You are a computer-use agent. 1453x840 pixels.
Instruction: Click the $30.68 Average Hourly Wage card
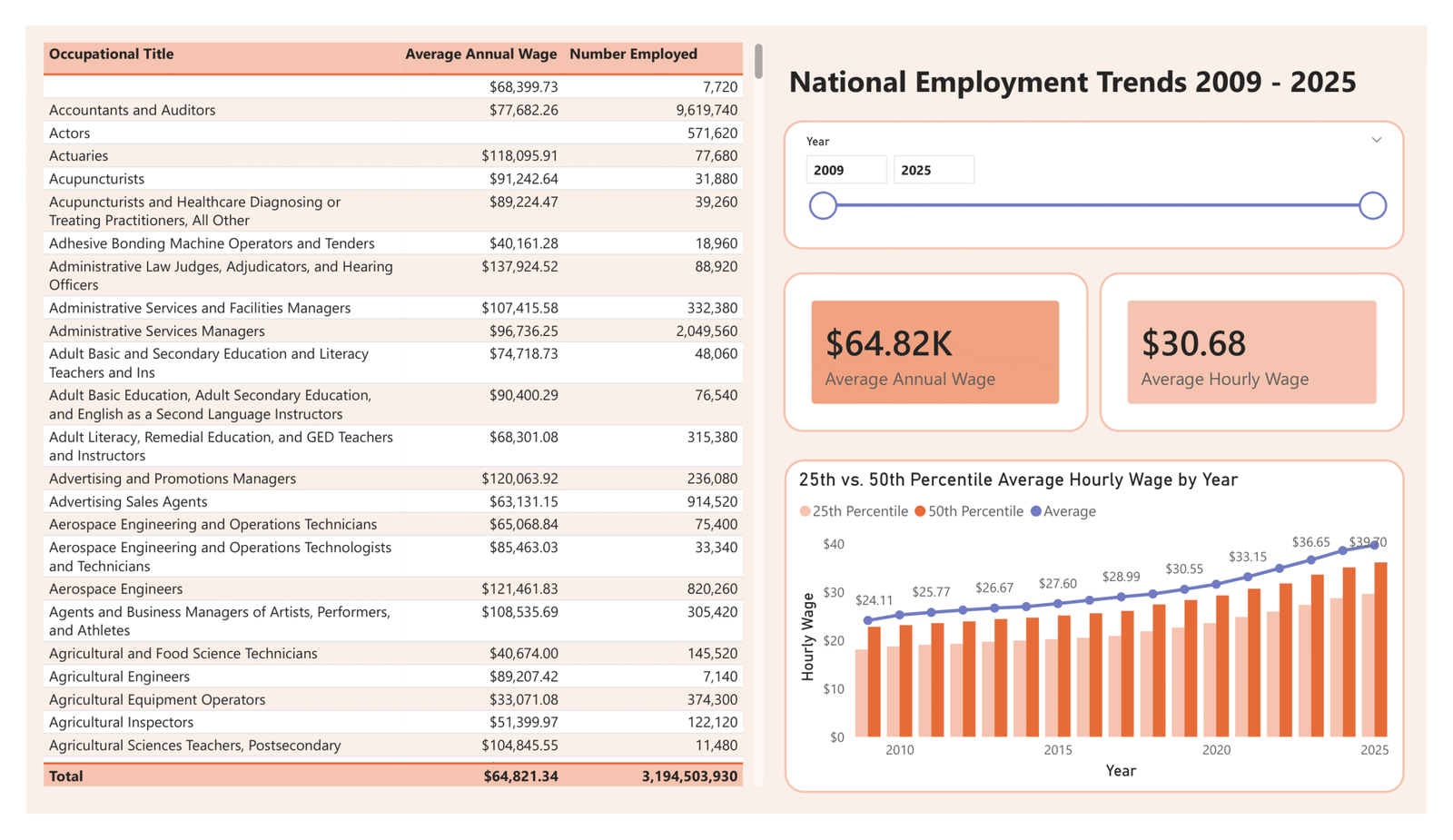tap(1251, 351)
